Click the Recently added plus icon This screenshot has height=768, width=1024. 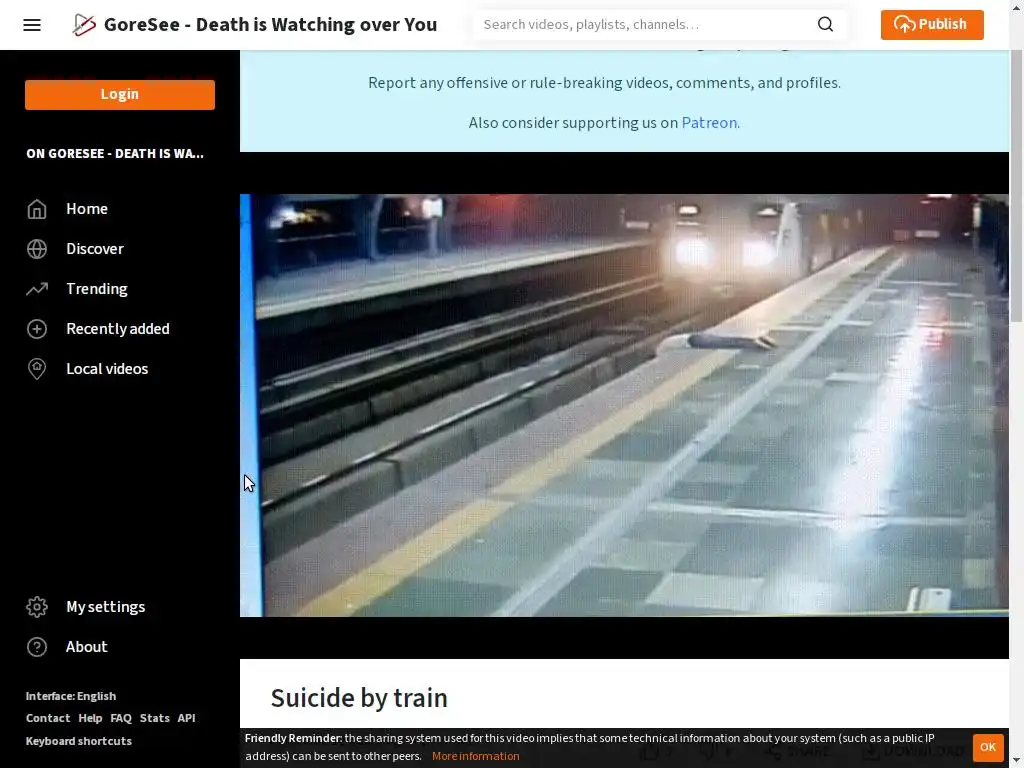37,328
